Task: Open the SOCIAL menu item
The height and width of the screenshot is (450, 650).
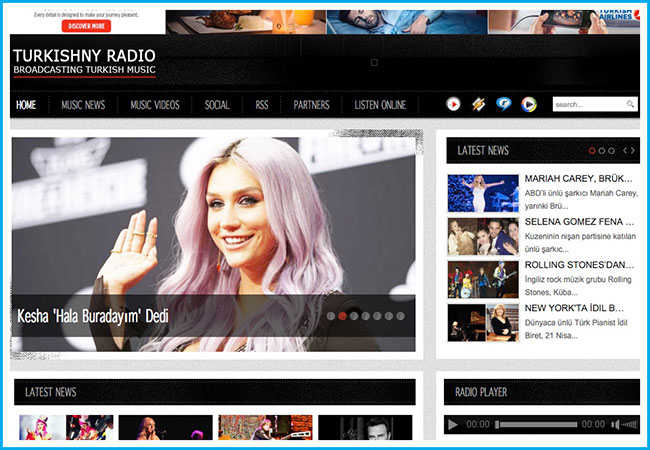Action: (x=217, y=105)
